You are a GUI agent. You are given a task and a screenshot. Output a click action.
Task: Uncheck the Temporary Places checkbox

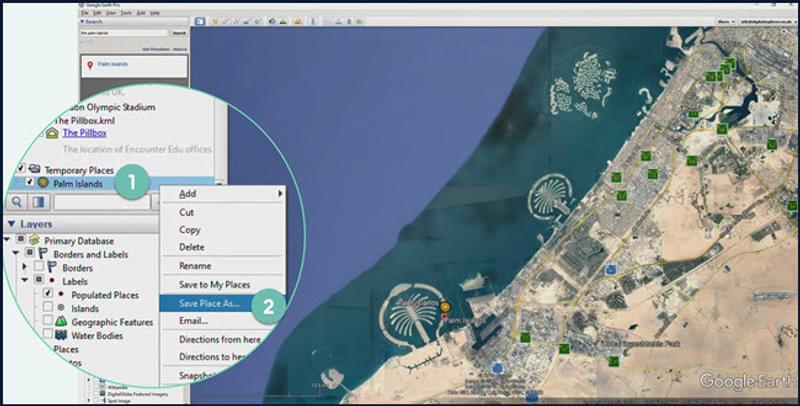coord(21,168)
